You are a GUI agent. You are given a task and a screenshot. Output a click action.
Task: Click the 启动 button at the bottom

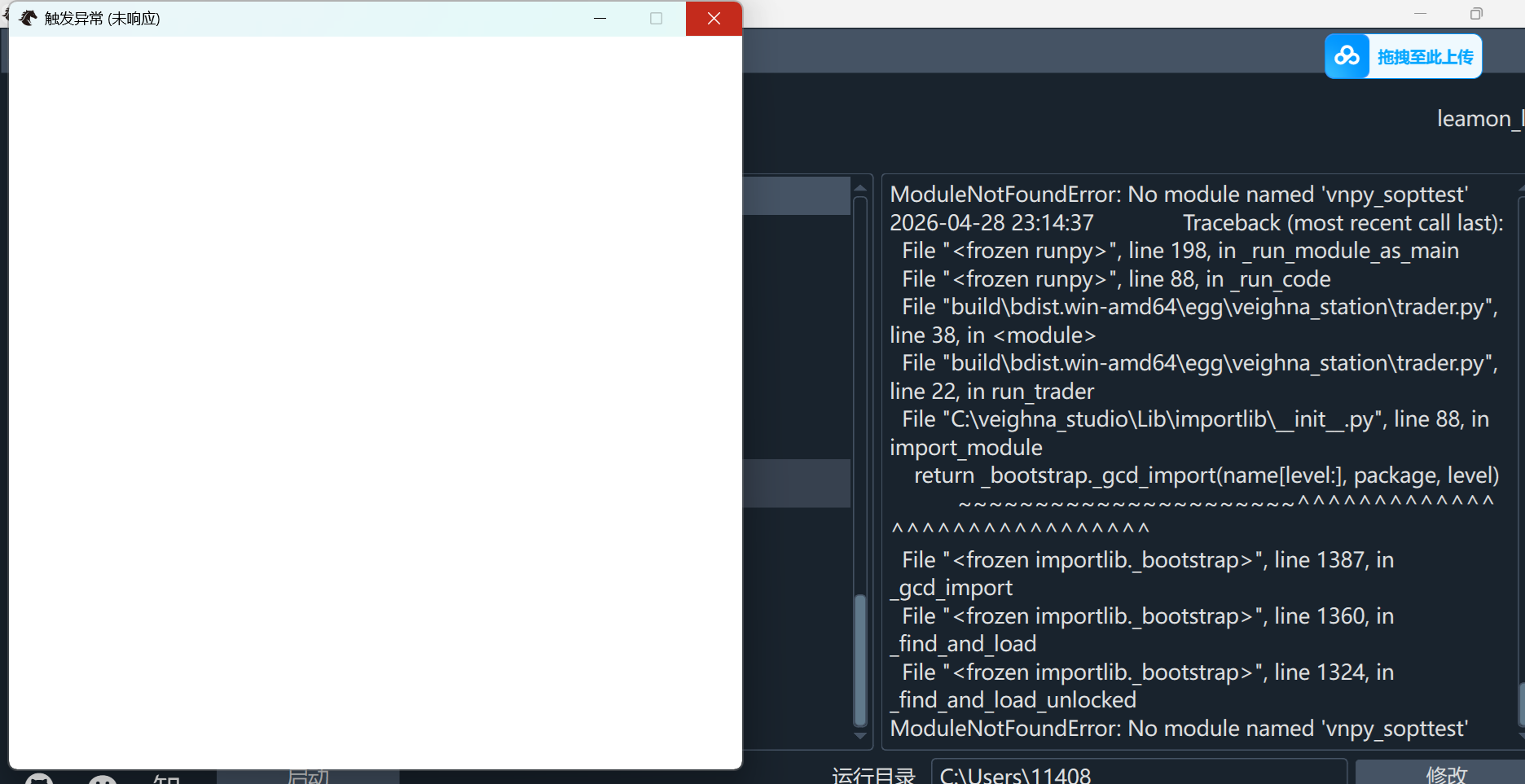308,777
